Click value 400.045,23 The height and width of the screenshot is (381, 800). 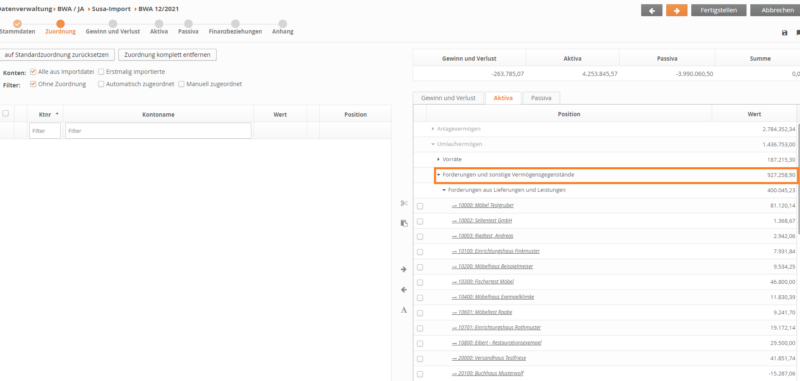(781, 190)
